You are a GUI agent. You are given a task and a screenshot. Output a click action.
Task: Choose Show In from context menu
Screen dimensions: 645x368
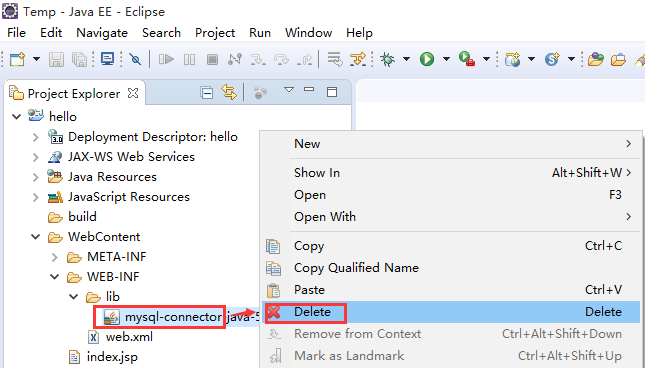451,173
